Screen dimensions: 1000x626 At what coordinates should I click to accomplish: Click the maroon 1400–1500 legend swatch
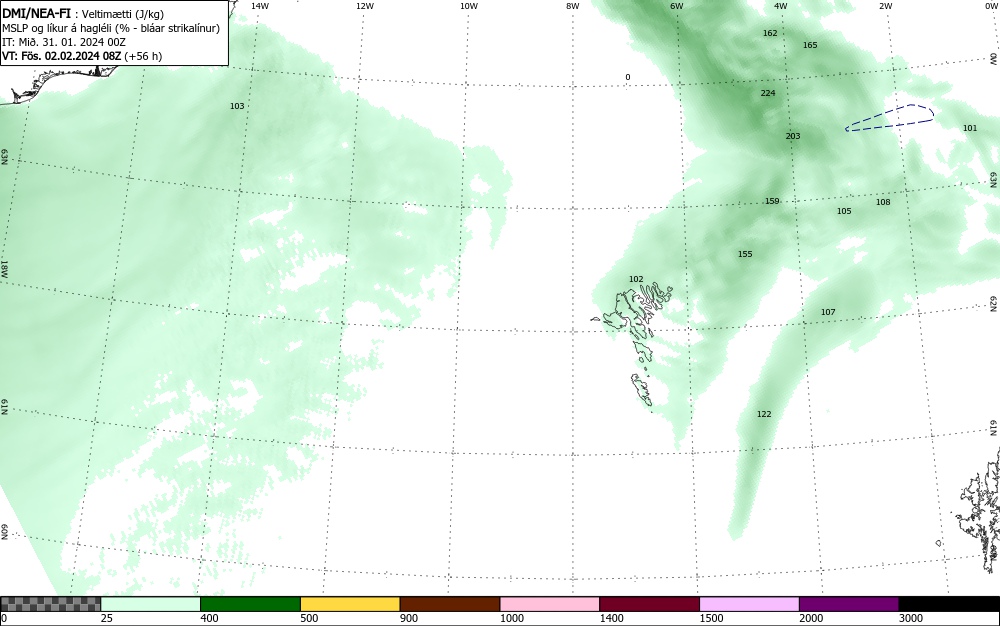coord(649,604)
